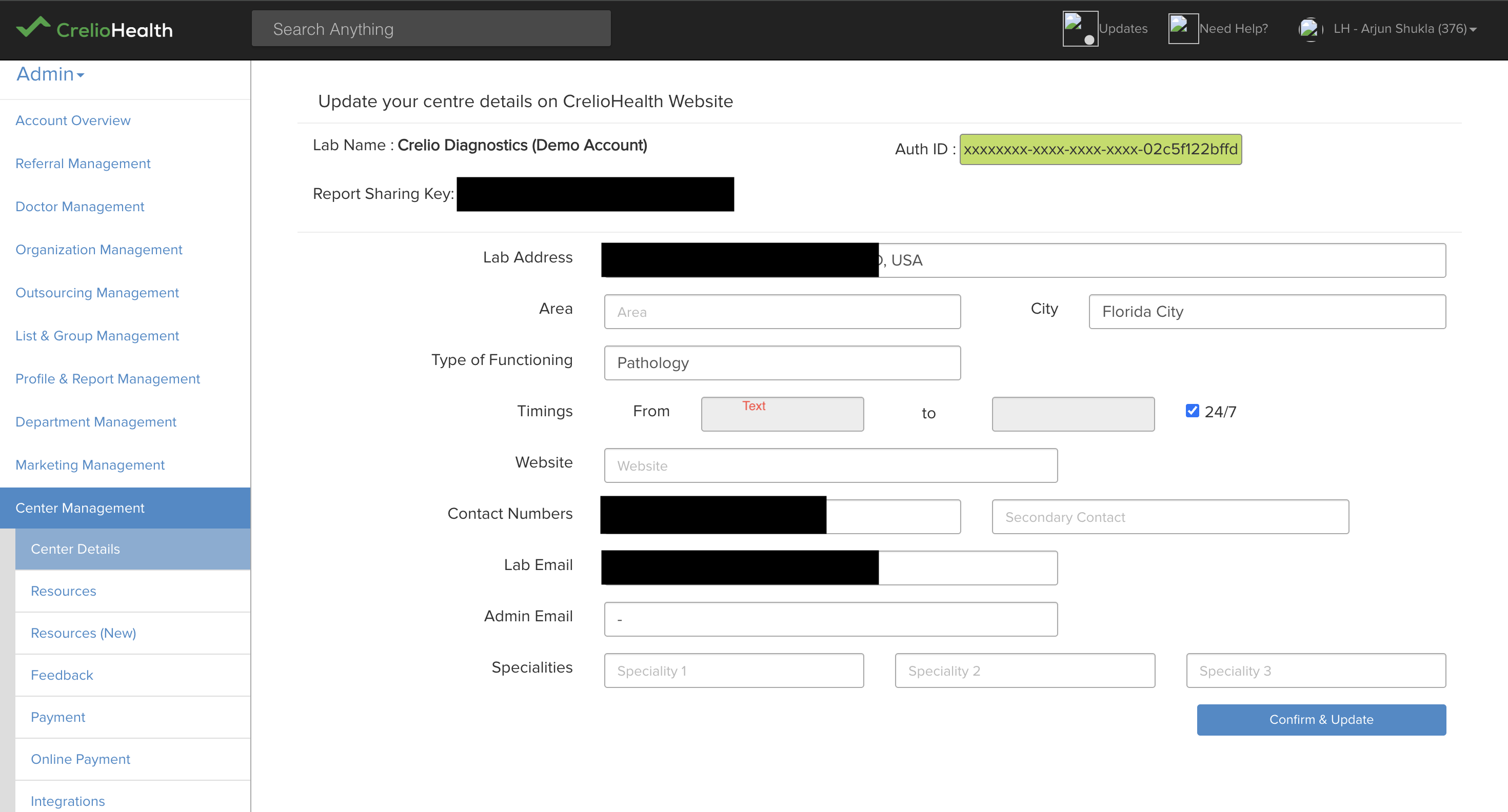Click the Need Help? link
Screen dimensions: 1508x812
pos(1234,29)
